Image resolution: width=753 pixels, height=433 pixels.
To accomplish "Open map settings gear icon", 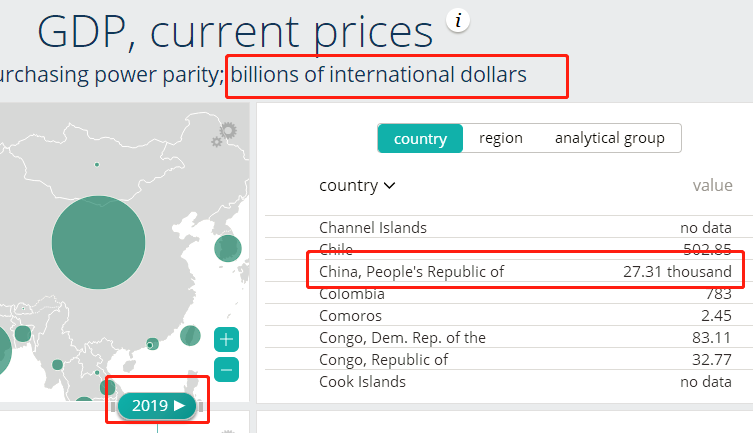I will click(x=224, y=134).
